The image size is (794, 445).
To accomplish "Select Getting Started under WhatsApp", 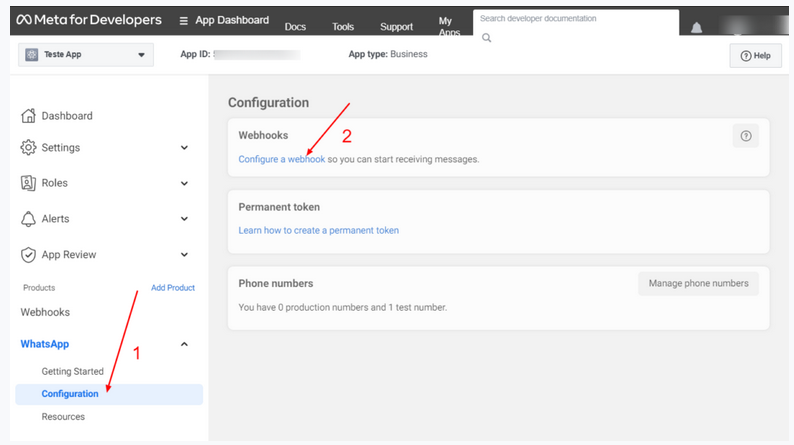I will point(72,371).
